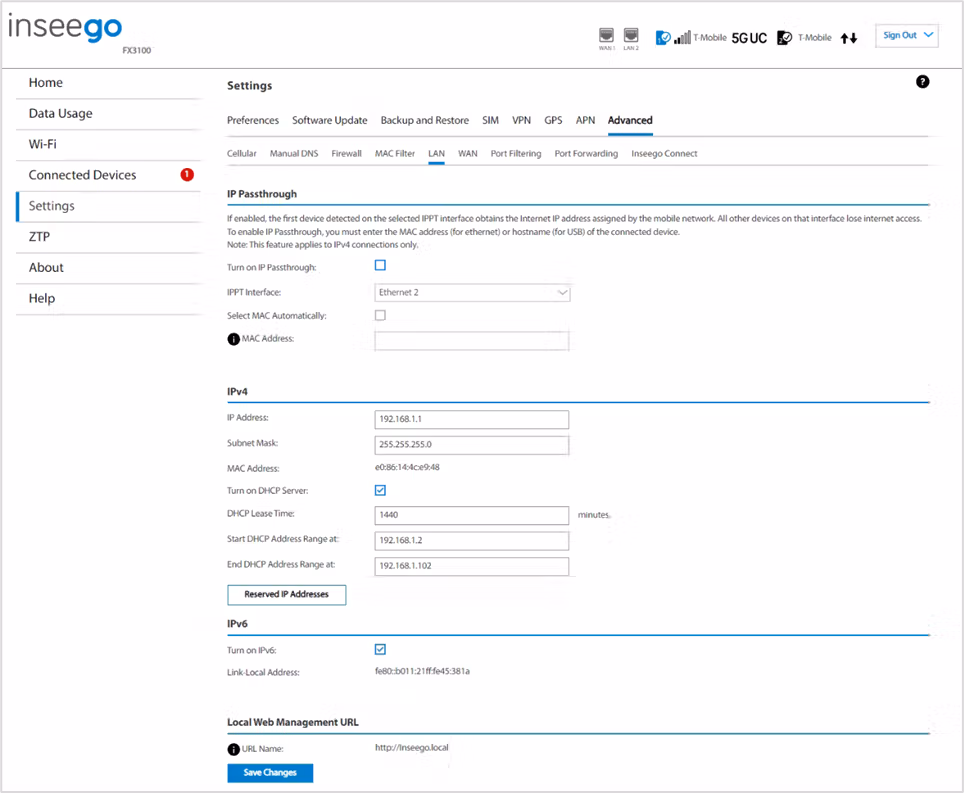The height and width of the screenshot is (793, 964).
Task: Click the info icon beside MAC Address
Action: 234,339
